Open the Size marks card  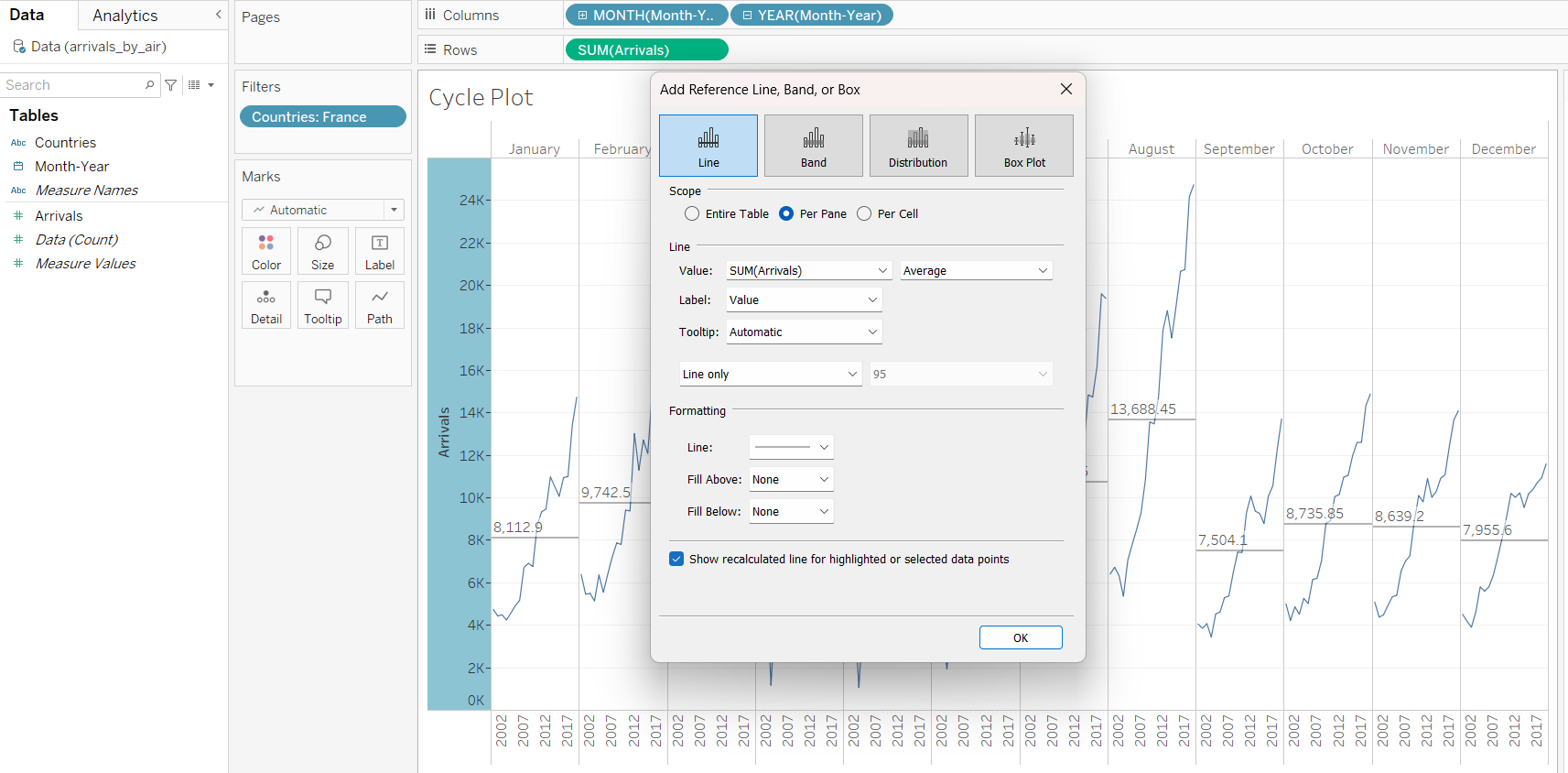tap(322, 251)
